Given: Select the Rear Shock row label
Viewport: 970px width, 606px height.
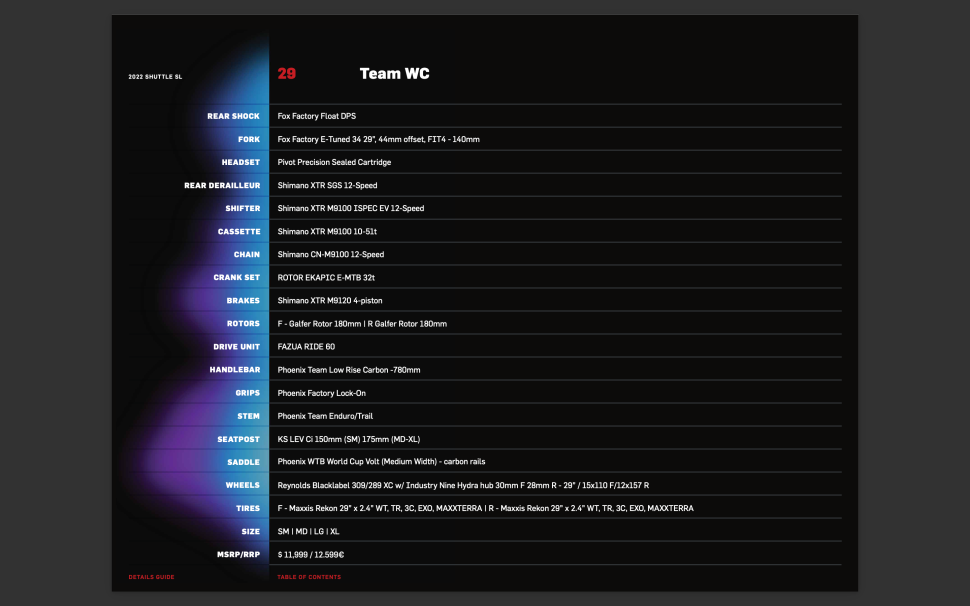Looking at the screenshot, I should [233, 116].
